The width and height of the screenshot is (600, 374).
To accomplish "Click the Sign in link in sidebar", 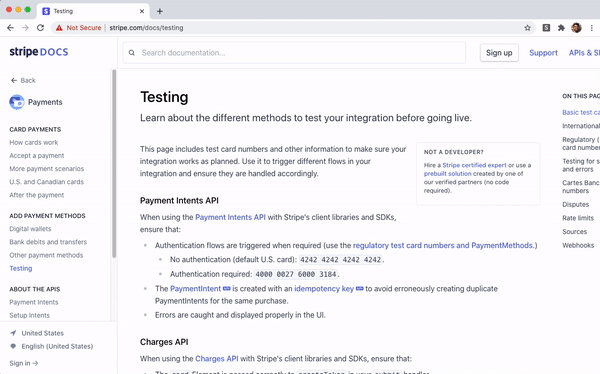I will 23,363.
